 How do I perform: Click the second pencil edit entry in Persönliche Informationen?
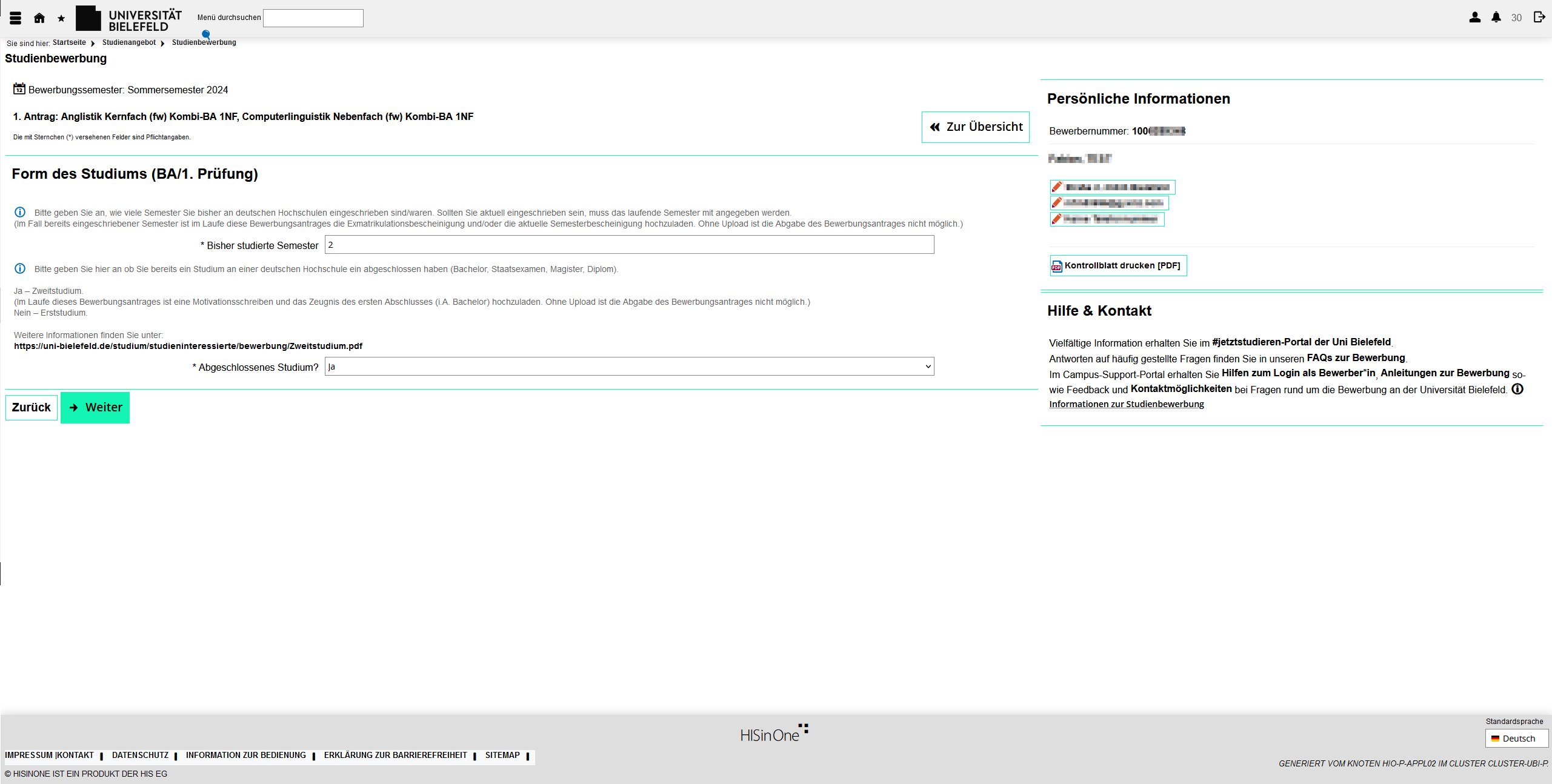(1110, 202)
